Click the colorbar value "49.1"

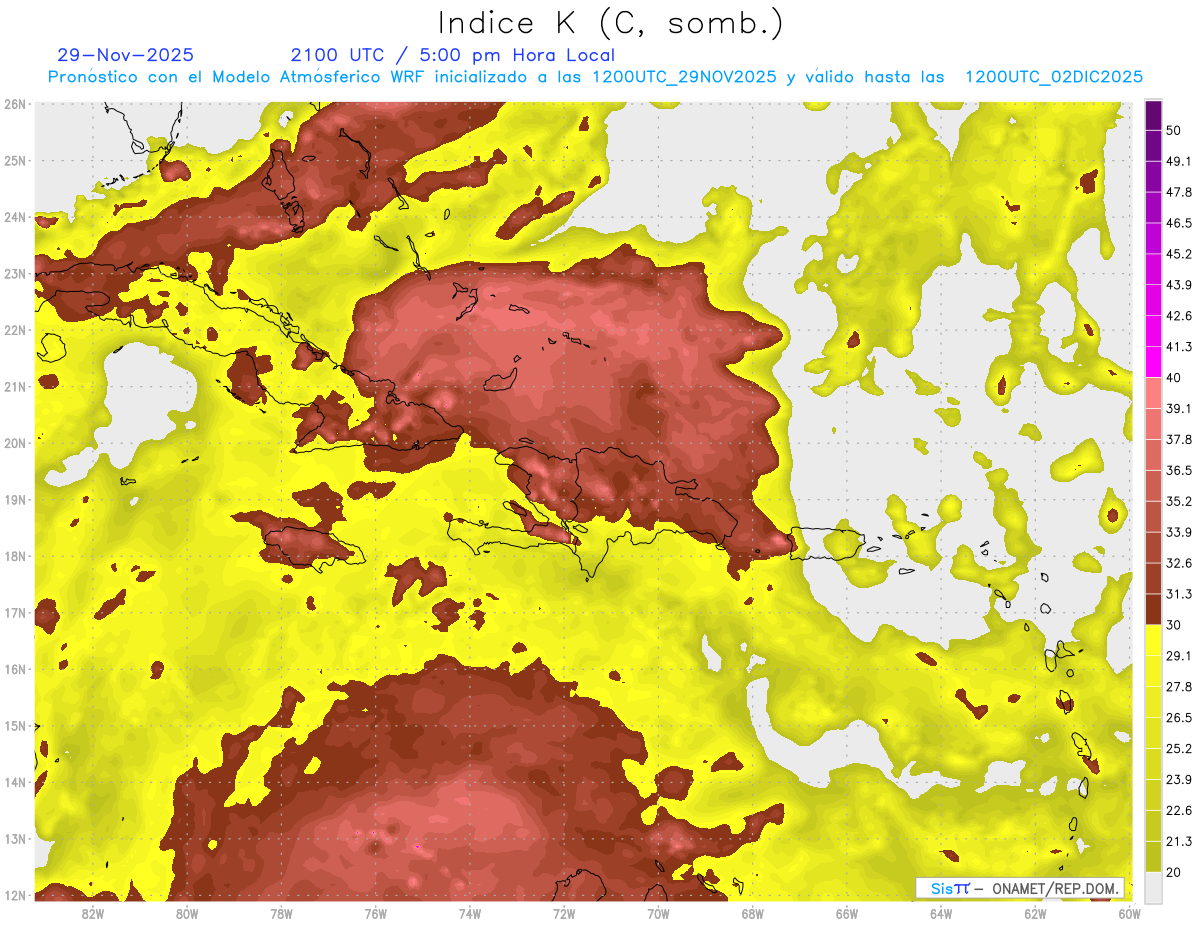[x=1179, y=161]
